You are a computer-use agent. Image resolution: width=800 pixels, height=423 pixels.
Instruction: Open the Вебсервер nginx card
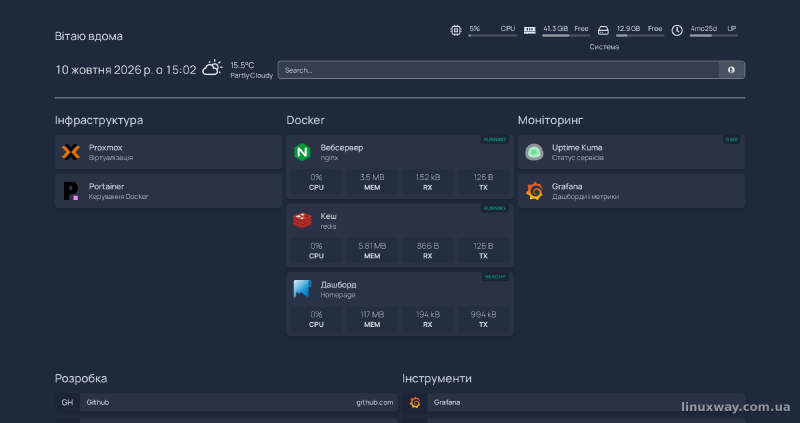[400, 167]
